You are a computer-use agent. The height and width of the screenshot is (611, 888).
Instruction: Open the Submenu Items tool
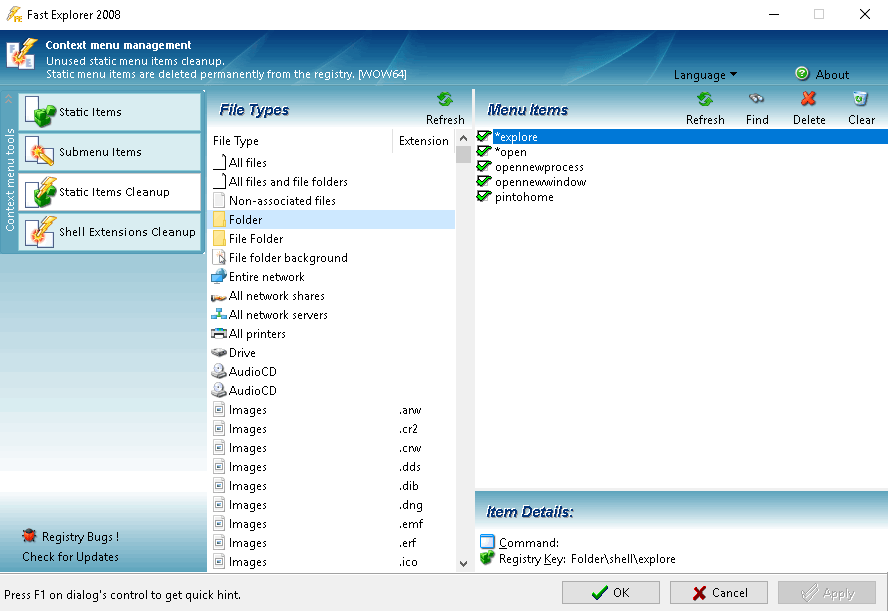(110, 152)
